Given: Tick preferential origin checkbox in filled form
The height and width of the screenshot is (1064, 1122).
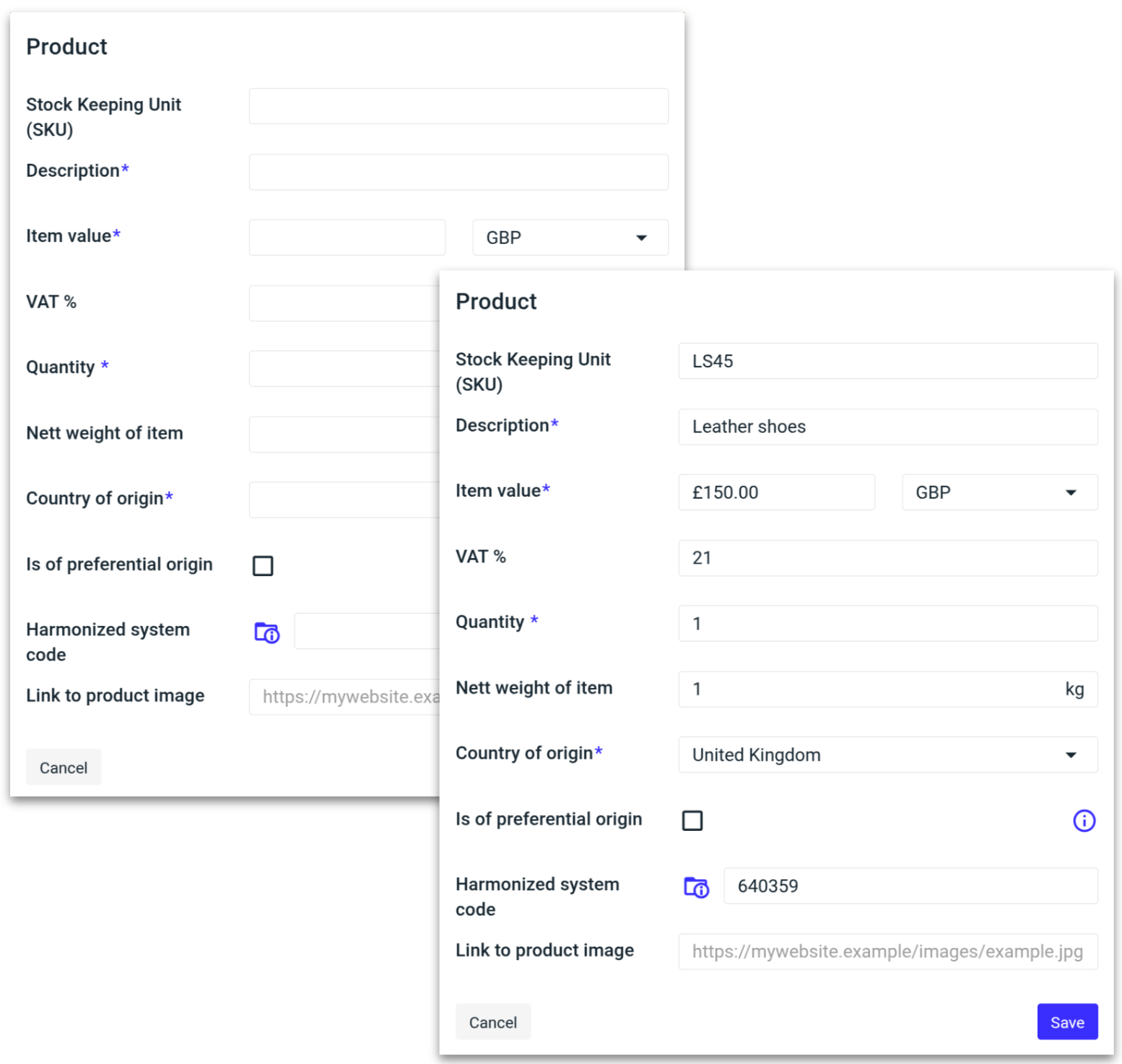Looking at the screenshot, I should tap(692, 821).
